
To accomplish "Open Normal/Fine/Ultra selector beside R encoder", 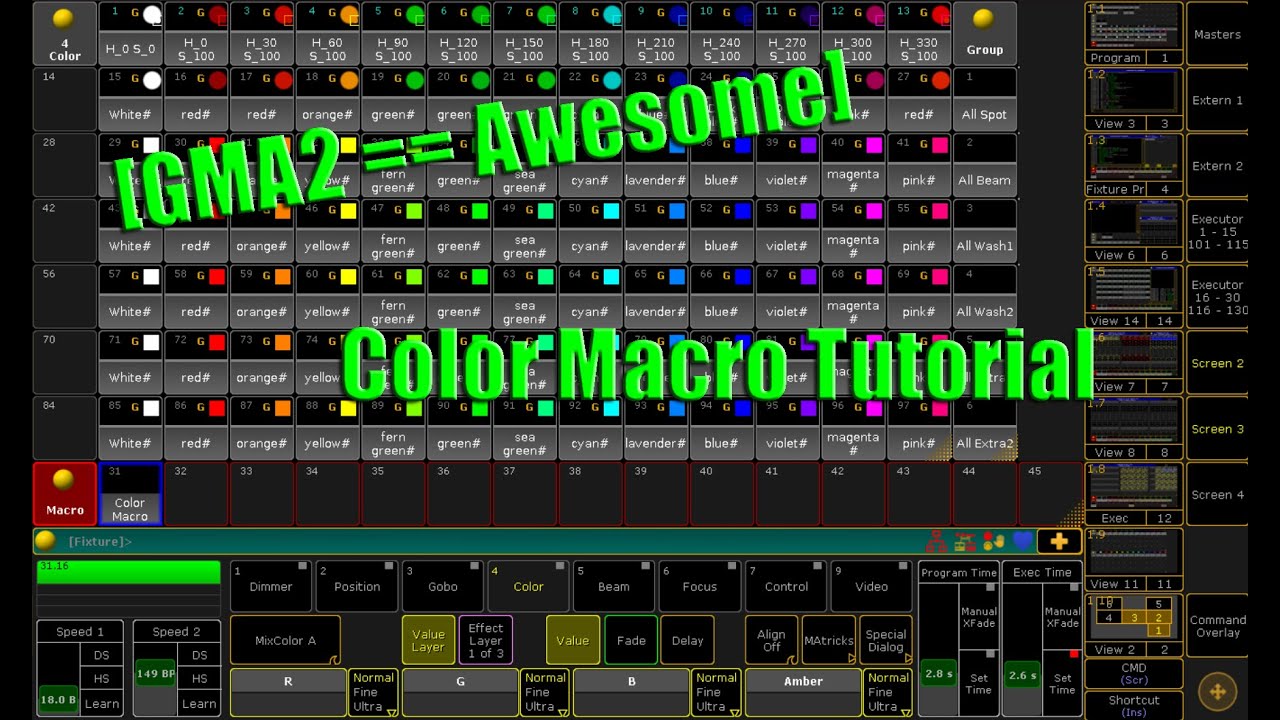I will pyautogui.click(x=373, y=692).
